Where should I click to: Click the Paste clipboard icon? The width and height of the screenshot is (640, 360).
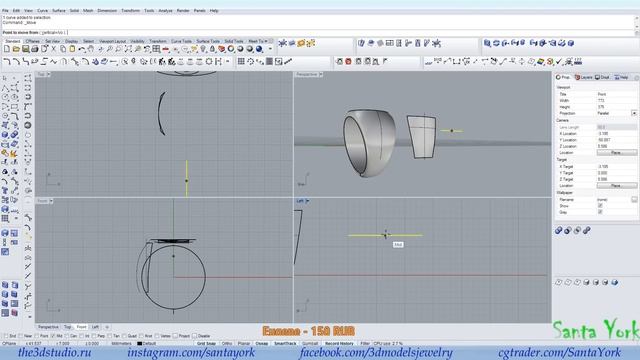click(x=72, y=49)
